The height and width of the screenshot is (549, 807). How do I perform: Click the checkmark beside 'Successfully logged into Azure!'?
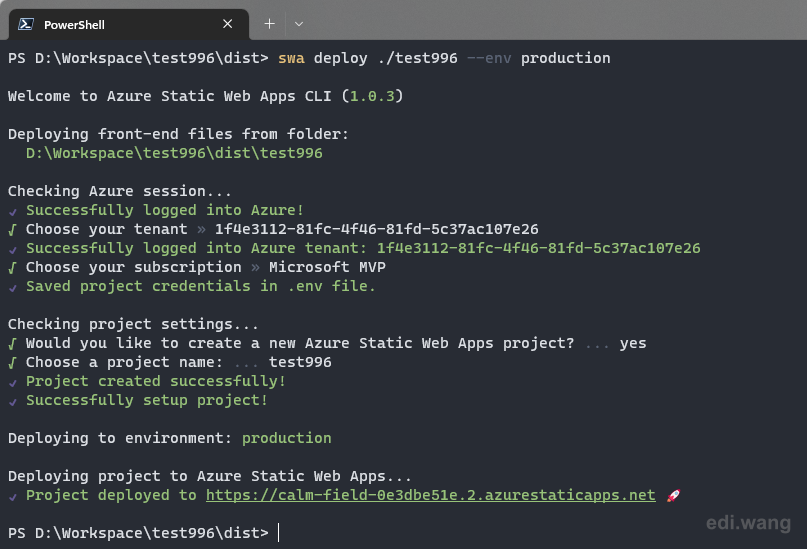pos(13,211)
